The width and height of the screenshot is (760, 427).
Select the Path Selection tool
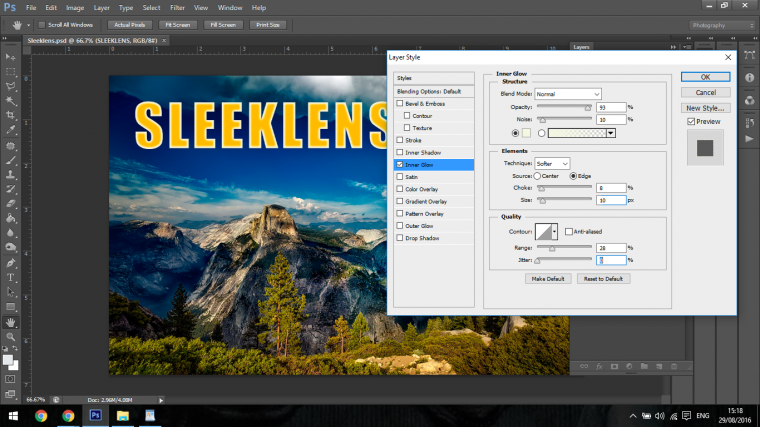coord(10,292)
